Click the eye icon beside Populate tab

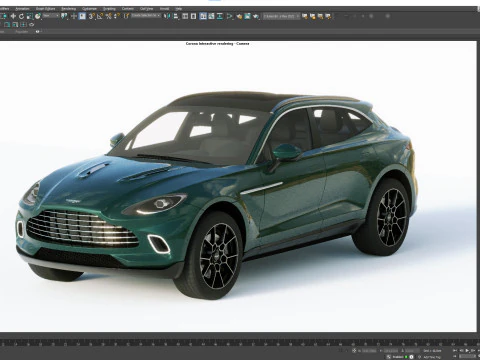tap(37, 32)
